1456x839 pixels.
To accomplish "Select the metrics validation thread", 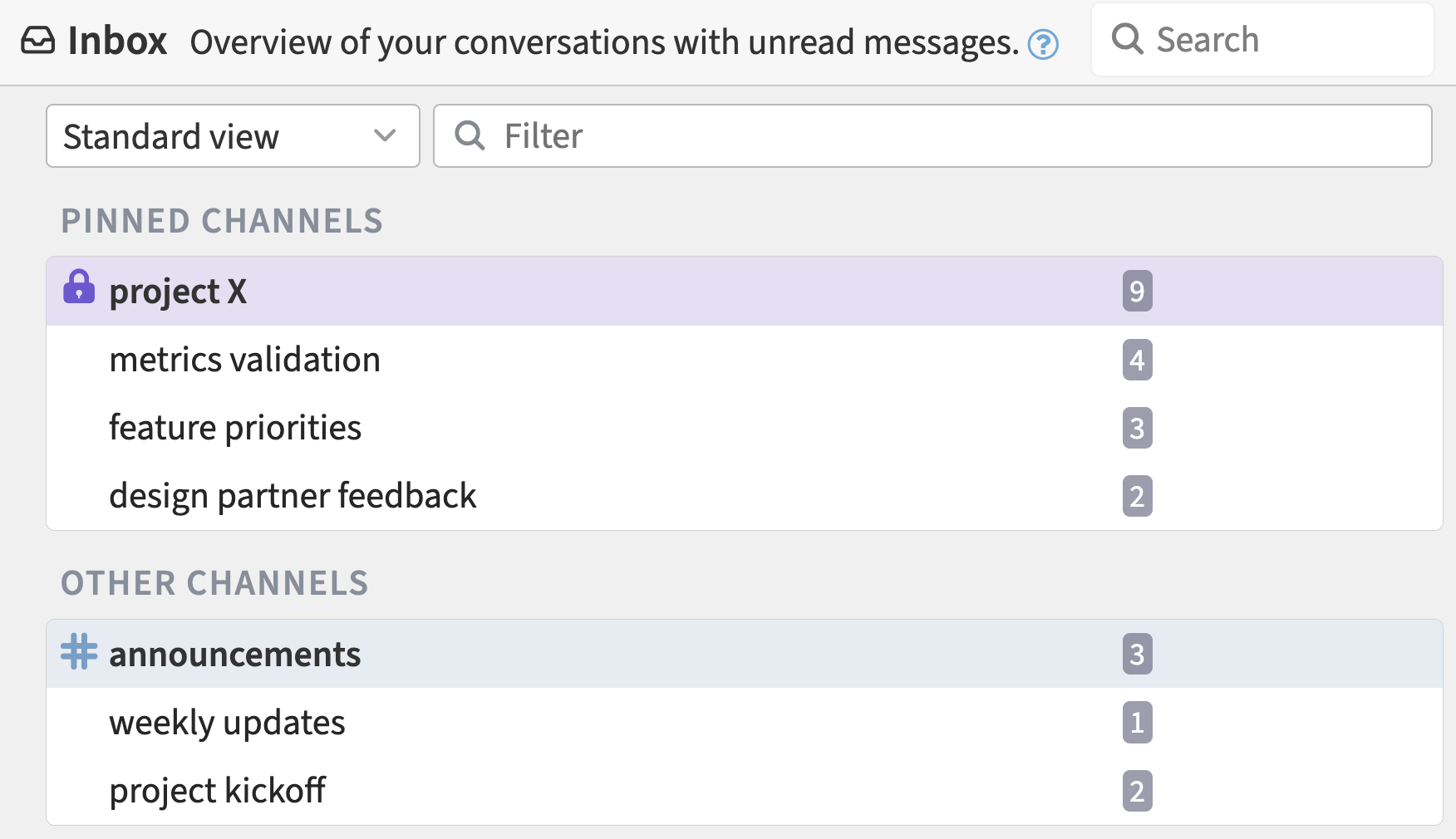I will click(x=244, y=359).
